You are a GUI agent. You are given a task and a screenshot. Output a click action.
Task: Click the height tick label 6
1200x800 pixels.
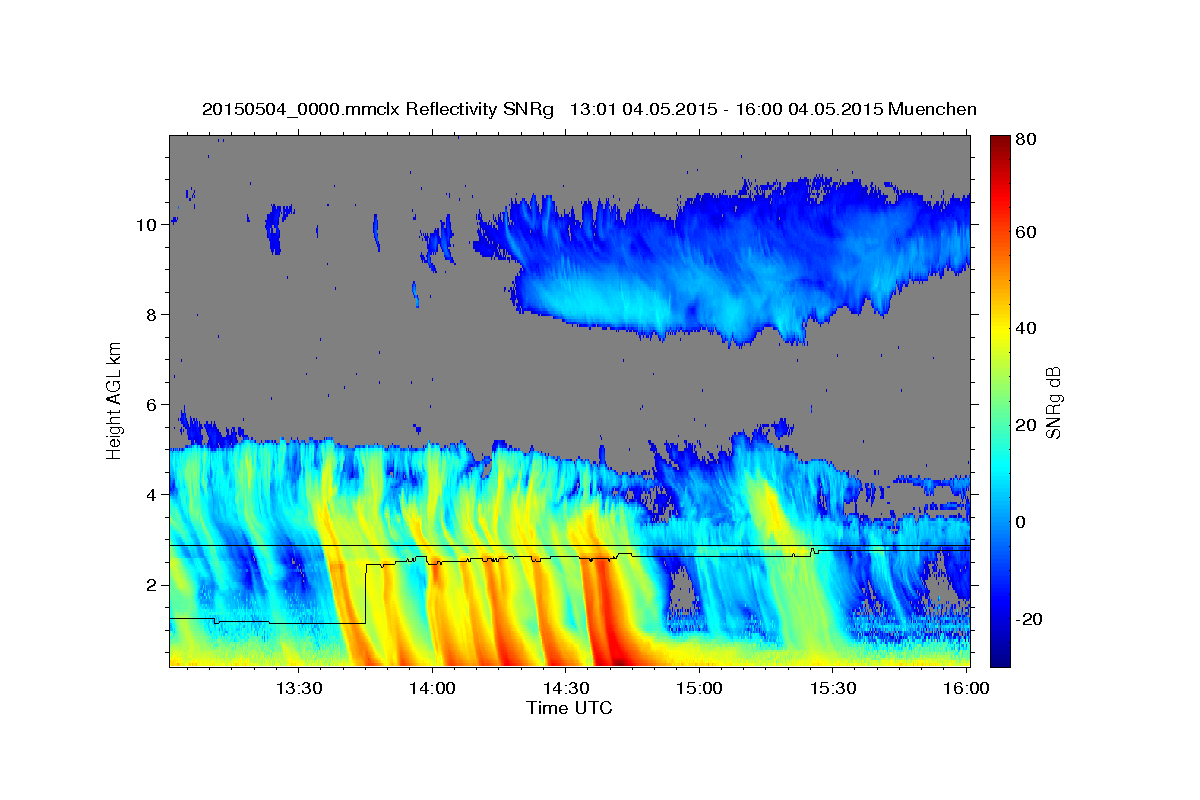(152, 405)
